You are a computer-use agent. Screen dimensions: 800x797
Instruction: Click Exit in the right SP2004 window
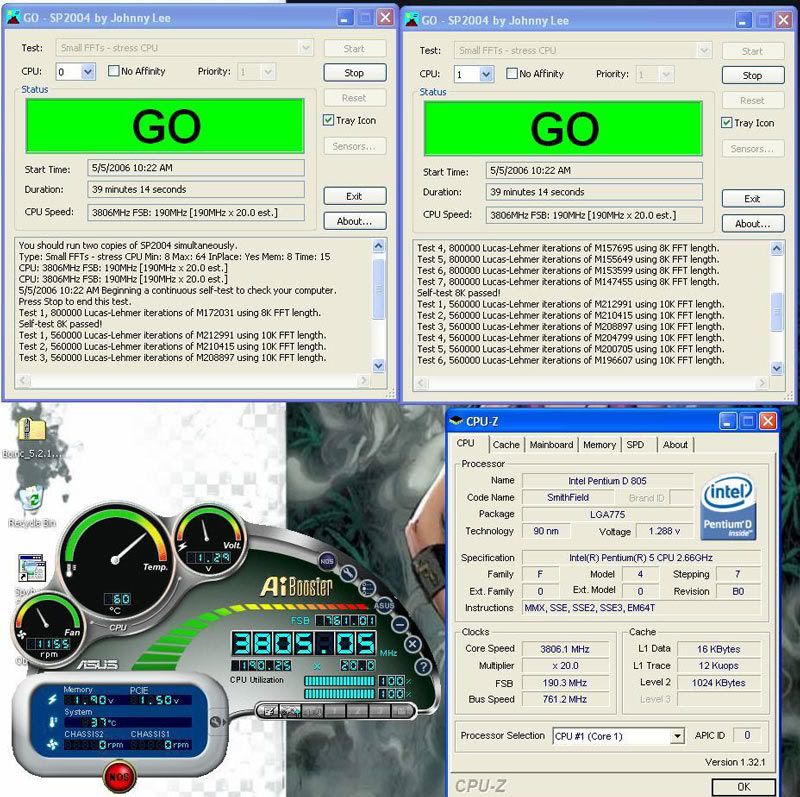tap(753, 198)
